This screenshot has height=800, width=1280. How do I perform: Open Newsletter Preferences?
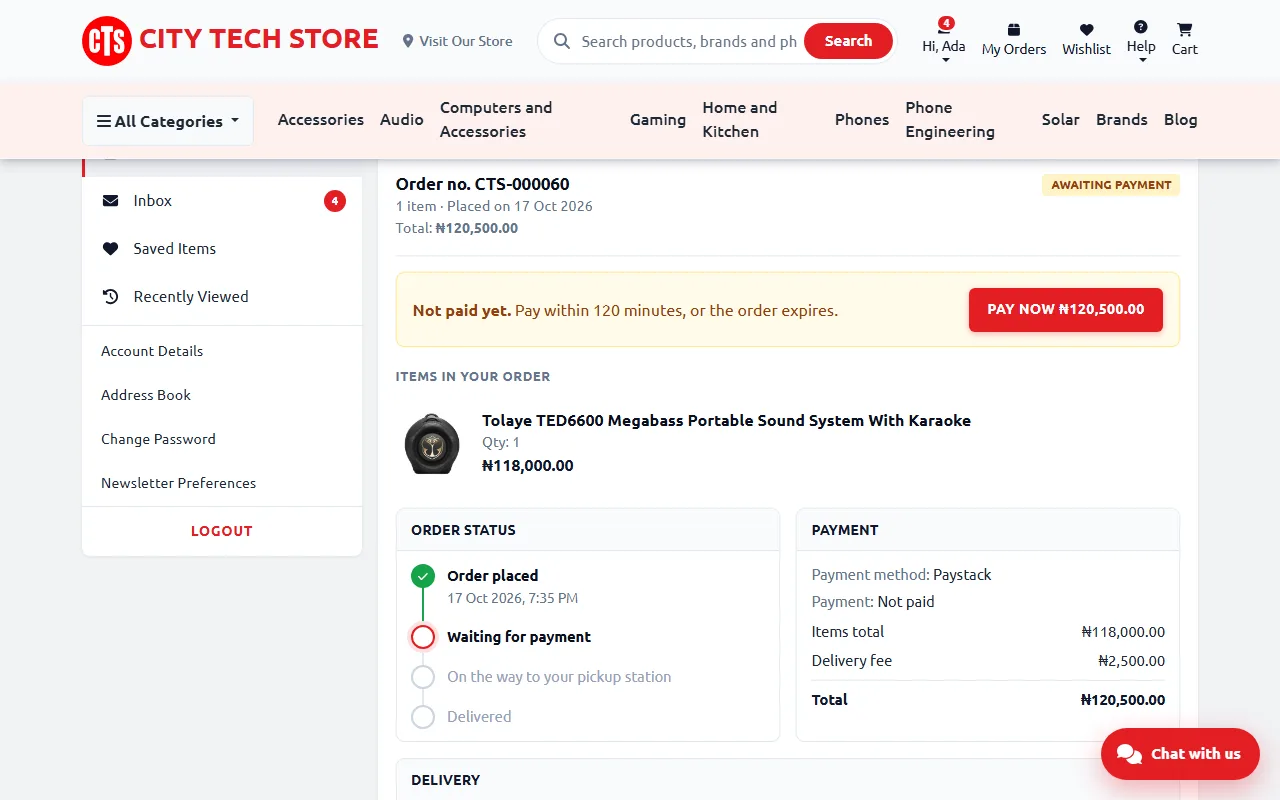click(179, 483)
